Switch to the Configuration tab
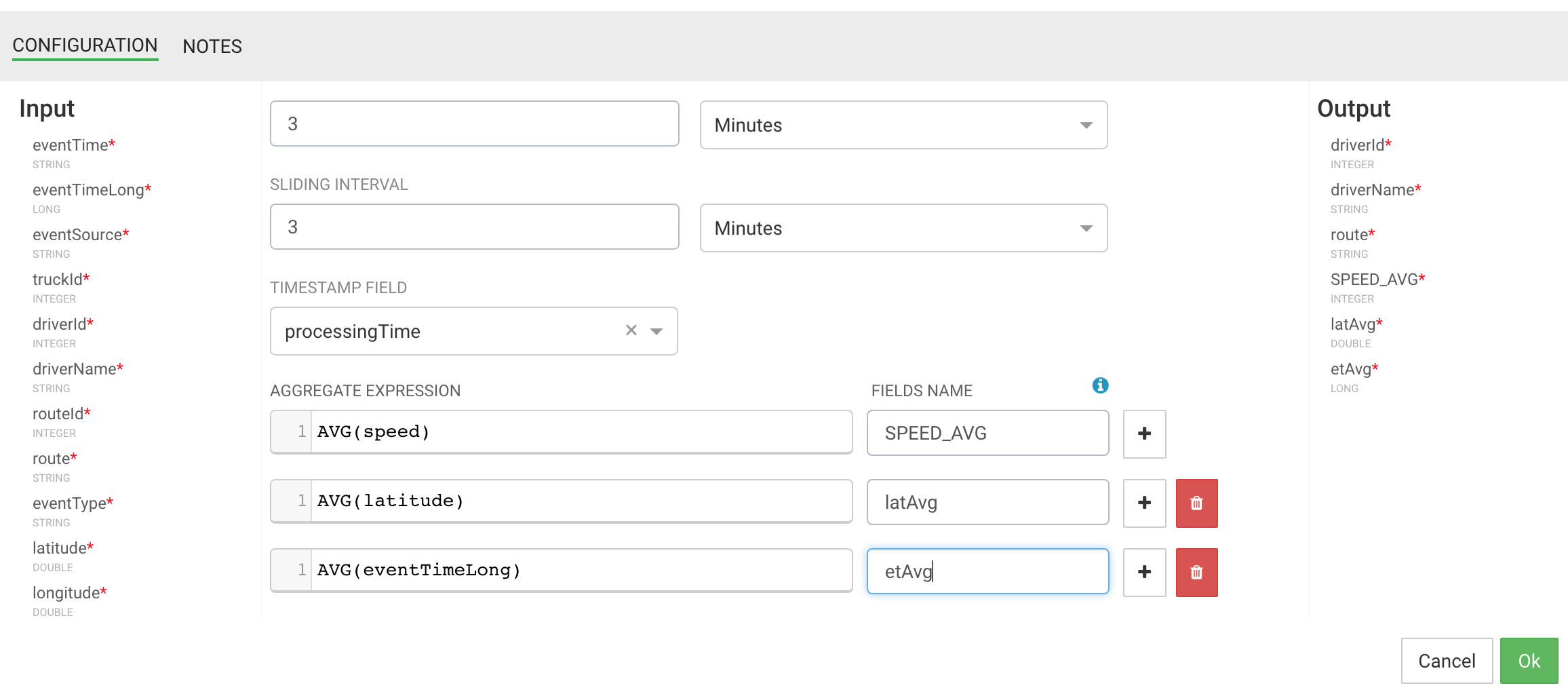 pyautogui.click(x=85, y=45)
